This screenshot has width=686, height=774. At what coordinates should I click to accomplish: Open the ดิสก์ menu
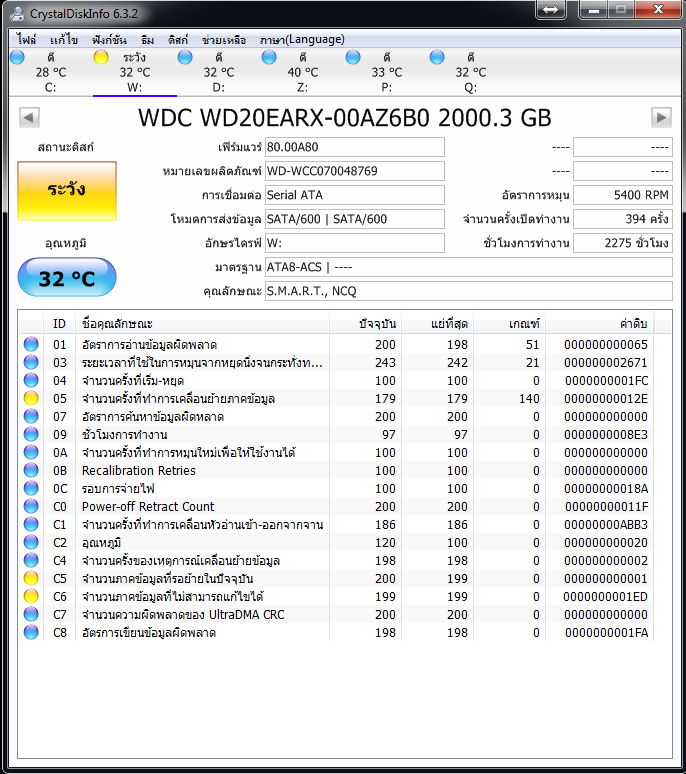point(178,39)
